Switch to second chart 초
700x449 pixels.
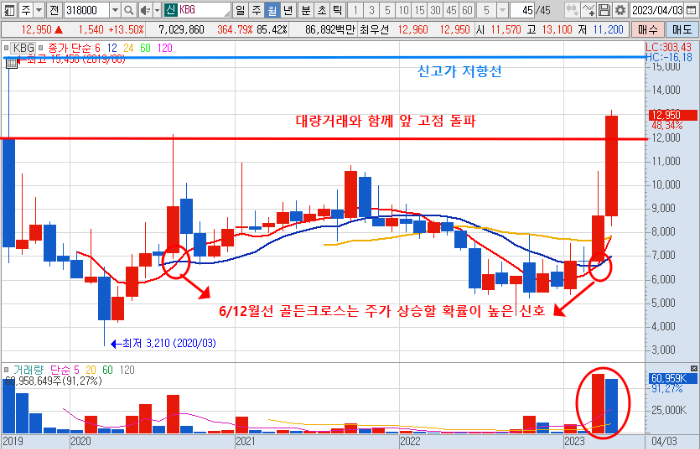(x=322, y=10)
